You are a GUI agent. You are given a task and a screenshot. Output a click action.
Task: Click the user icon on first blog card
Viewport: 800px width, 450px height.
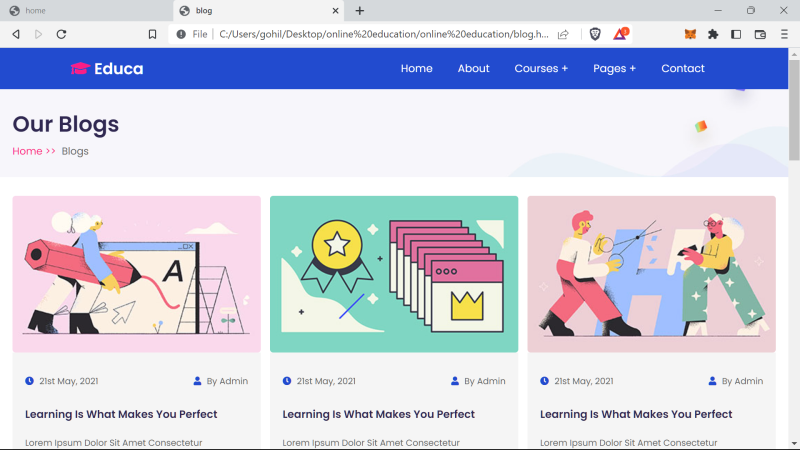click(x=197, y=381)
